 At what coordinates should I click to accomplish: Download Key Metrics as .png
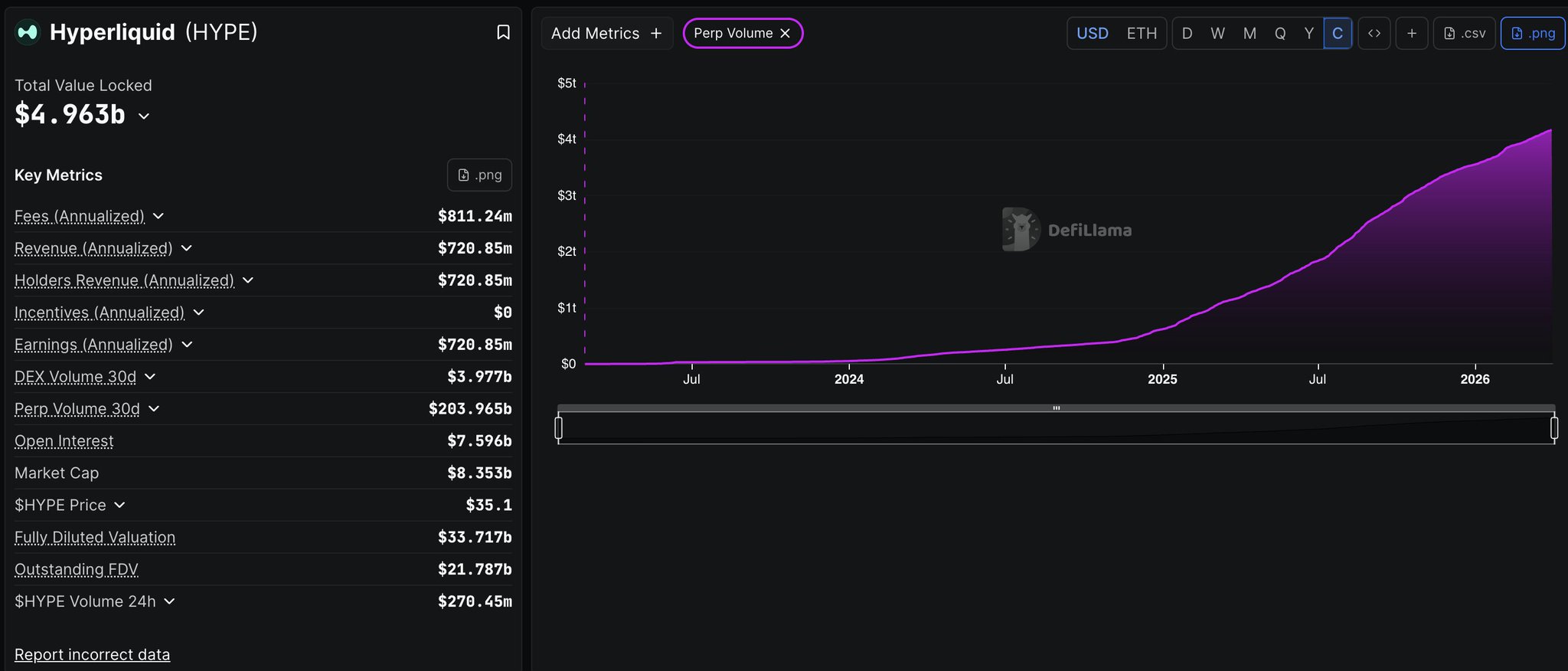point(479,175)
